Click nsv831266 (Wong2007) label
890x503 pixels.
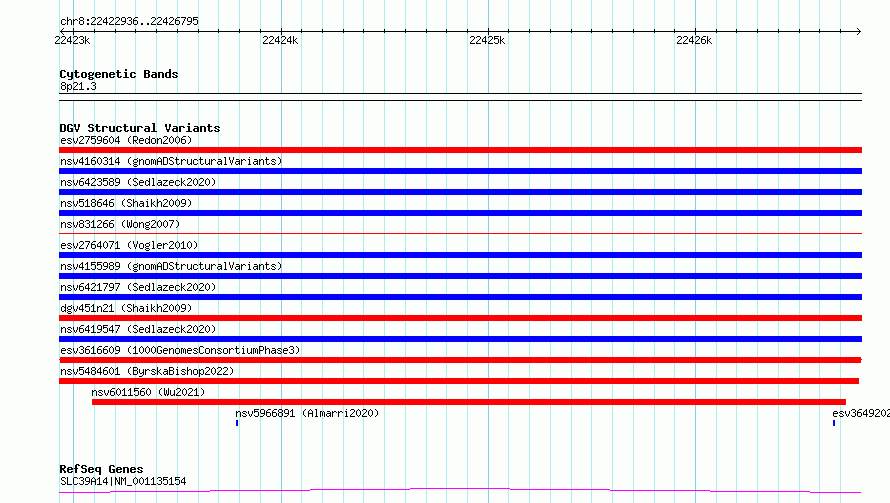[120, 224]
